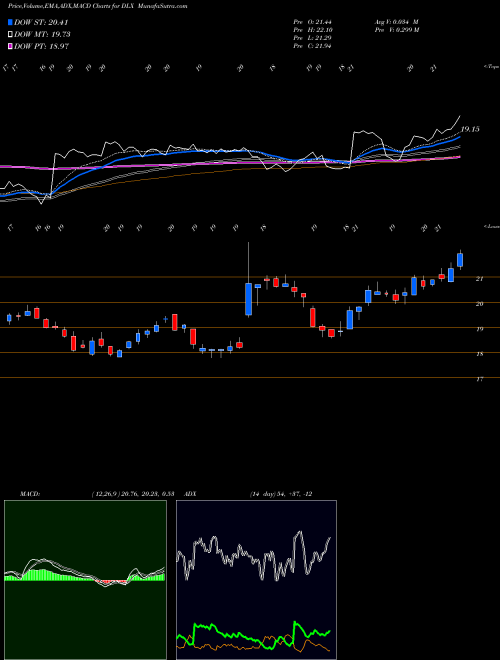
Task: Click the white DOW MT legend swatch
Action: click(x=10, y=35)
